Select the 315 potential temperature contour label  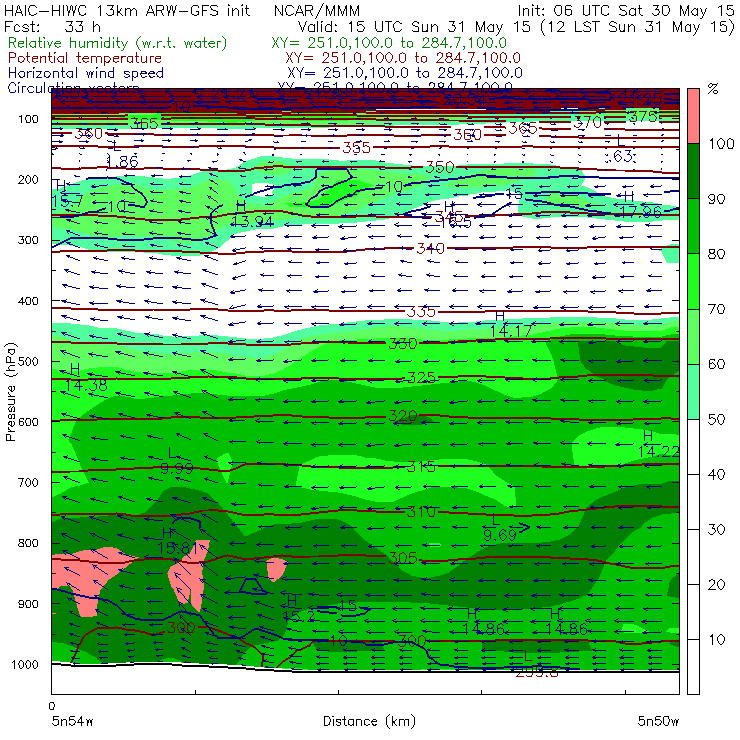(421, 467)
